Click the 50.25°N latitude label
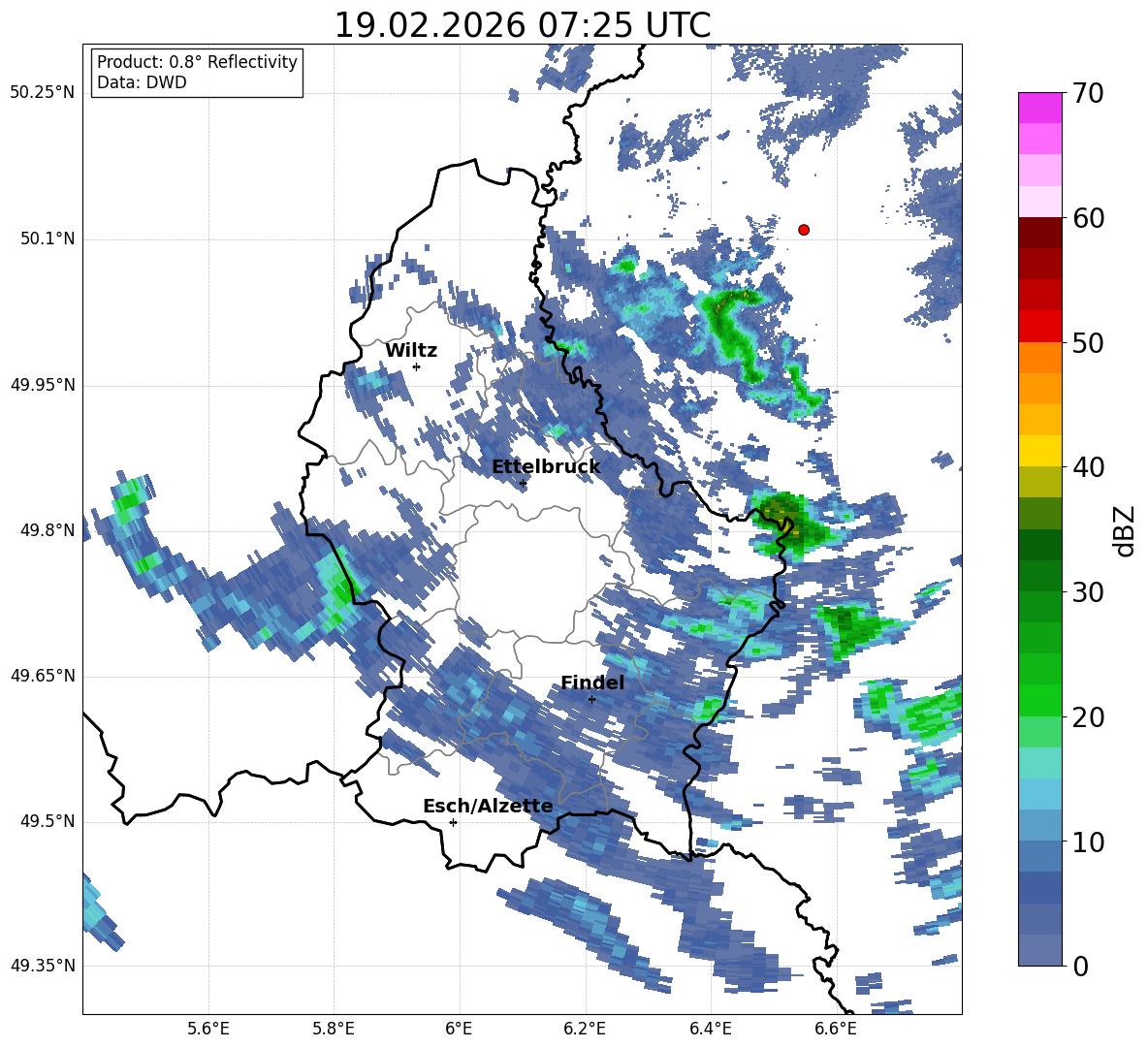This screenshot has height=1048, width=1148. pyautogui.click(x=43, y=94)
